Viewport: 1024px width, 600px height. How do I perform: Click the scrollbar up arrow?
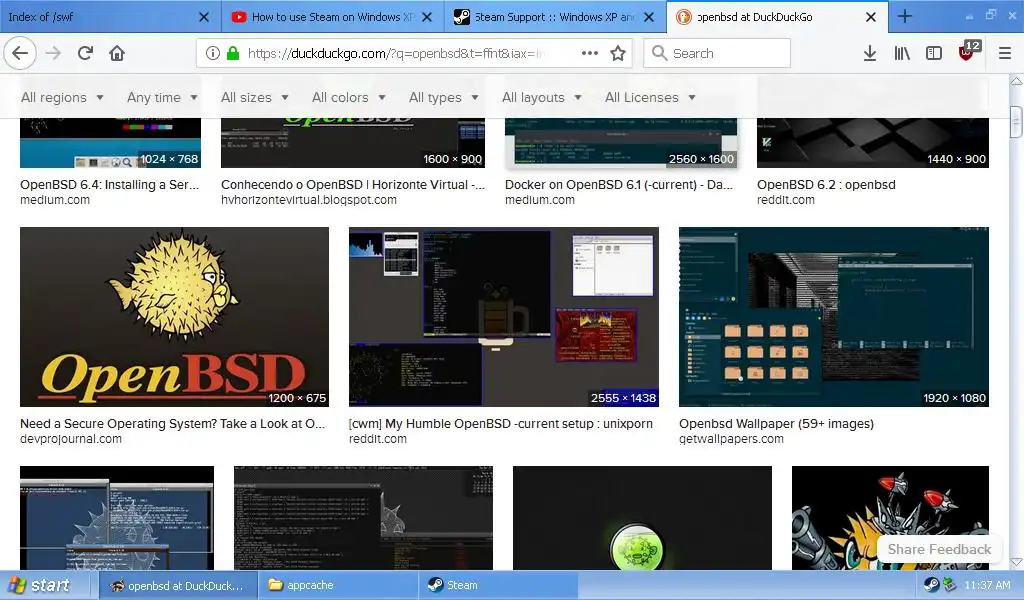click(x=1016, y=82)
